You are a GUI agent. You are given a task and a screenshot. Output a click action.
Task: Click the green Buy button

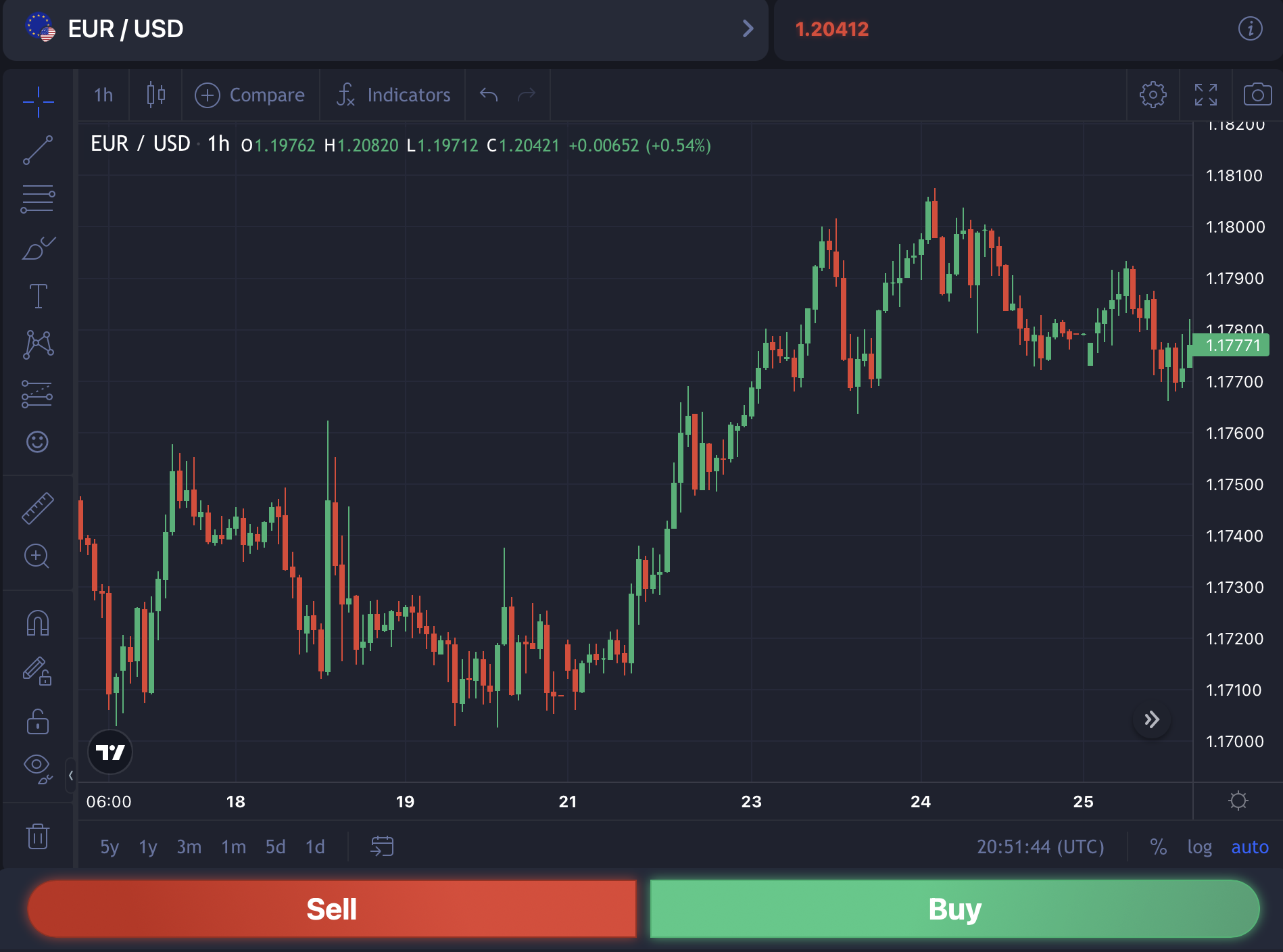[954, 909]
